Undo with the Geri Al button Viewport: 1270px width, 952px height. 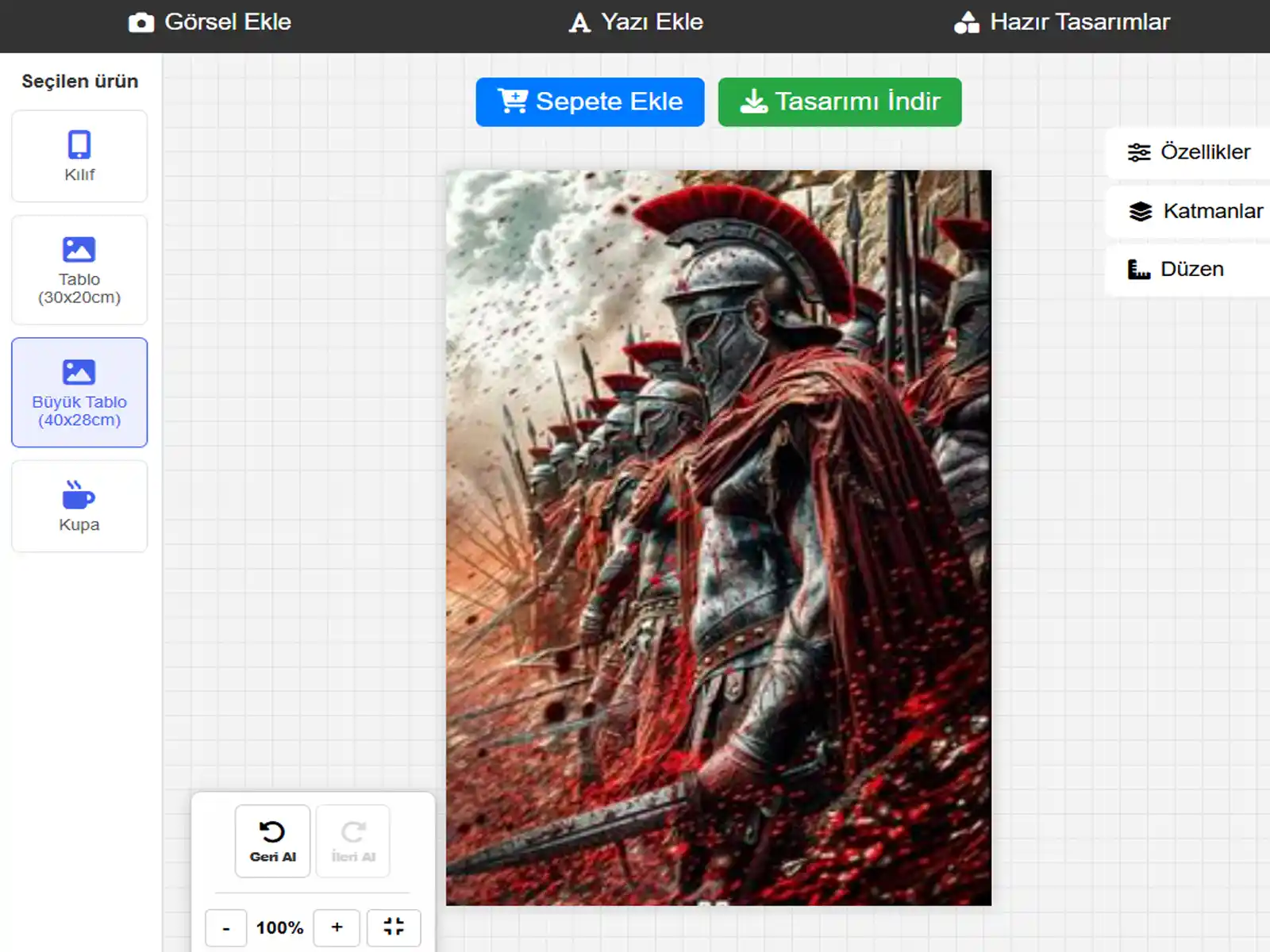coord(272,841)
